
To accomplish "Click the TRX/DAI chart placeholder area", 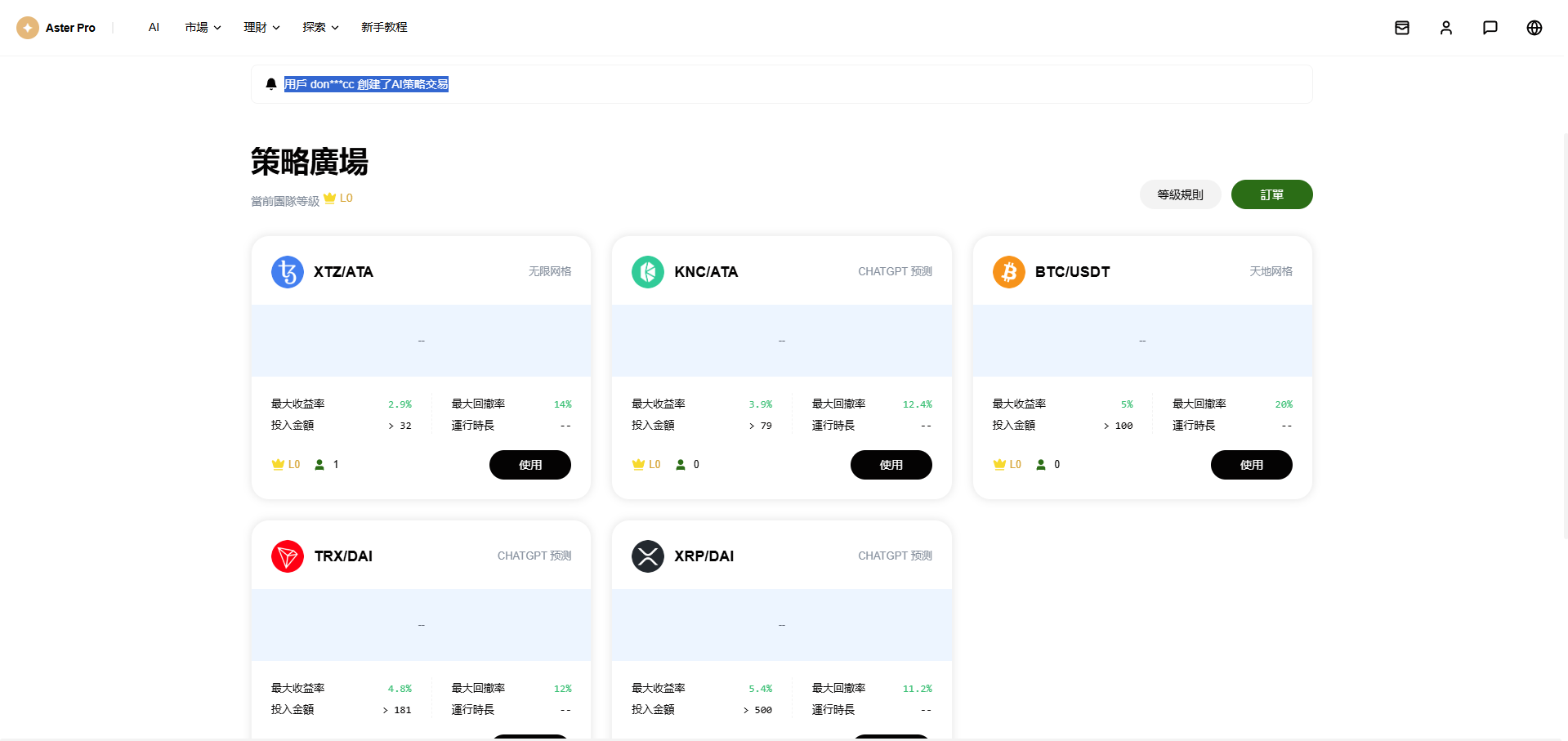I will (x=421, y=625).
